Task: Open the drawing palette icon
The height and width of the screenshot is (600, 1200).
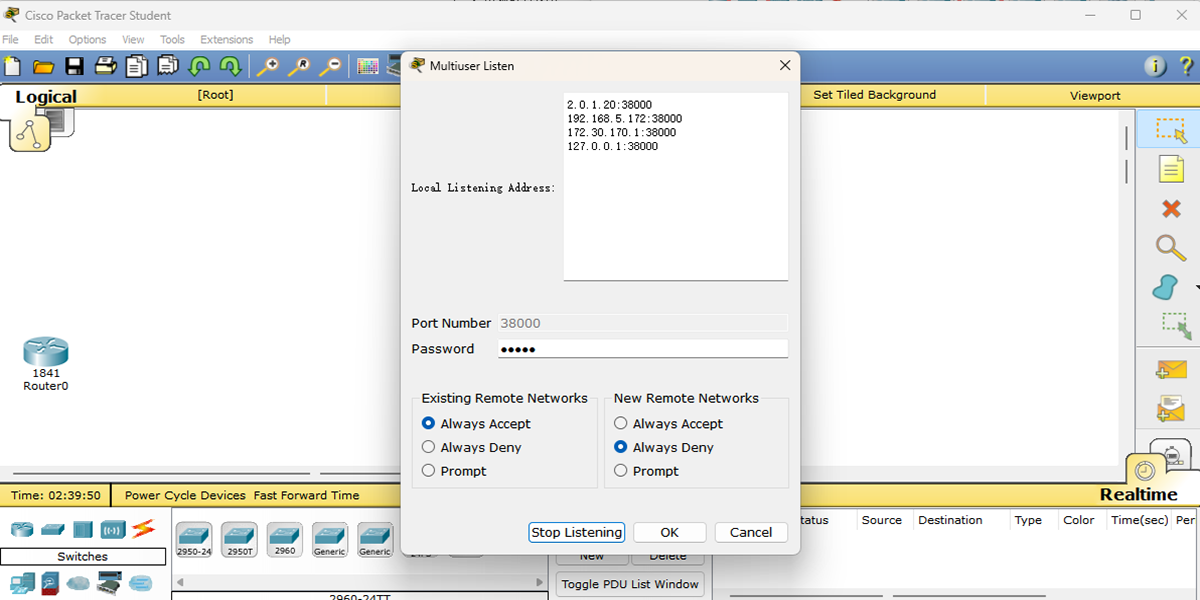Action: [x=368, y=67]
